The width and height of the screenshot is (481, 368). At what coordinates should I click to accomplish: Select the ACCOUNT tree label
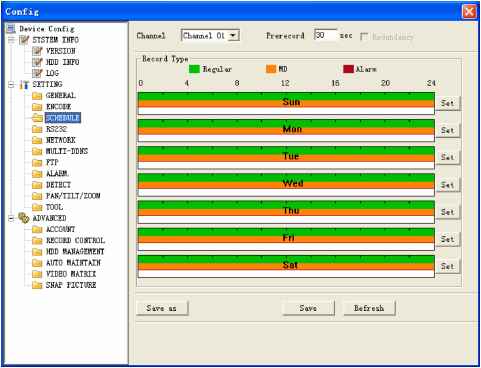[60, 230]
